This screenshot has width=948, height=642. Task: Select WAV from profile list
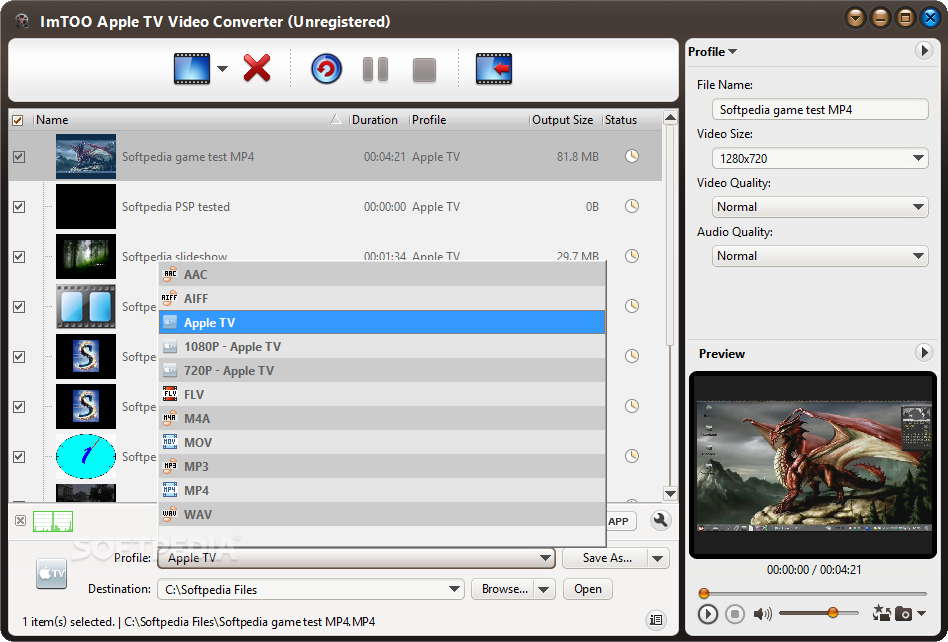click(382, 514)
